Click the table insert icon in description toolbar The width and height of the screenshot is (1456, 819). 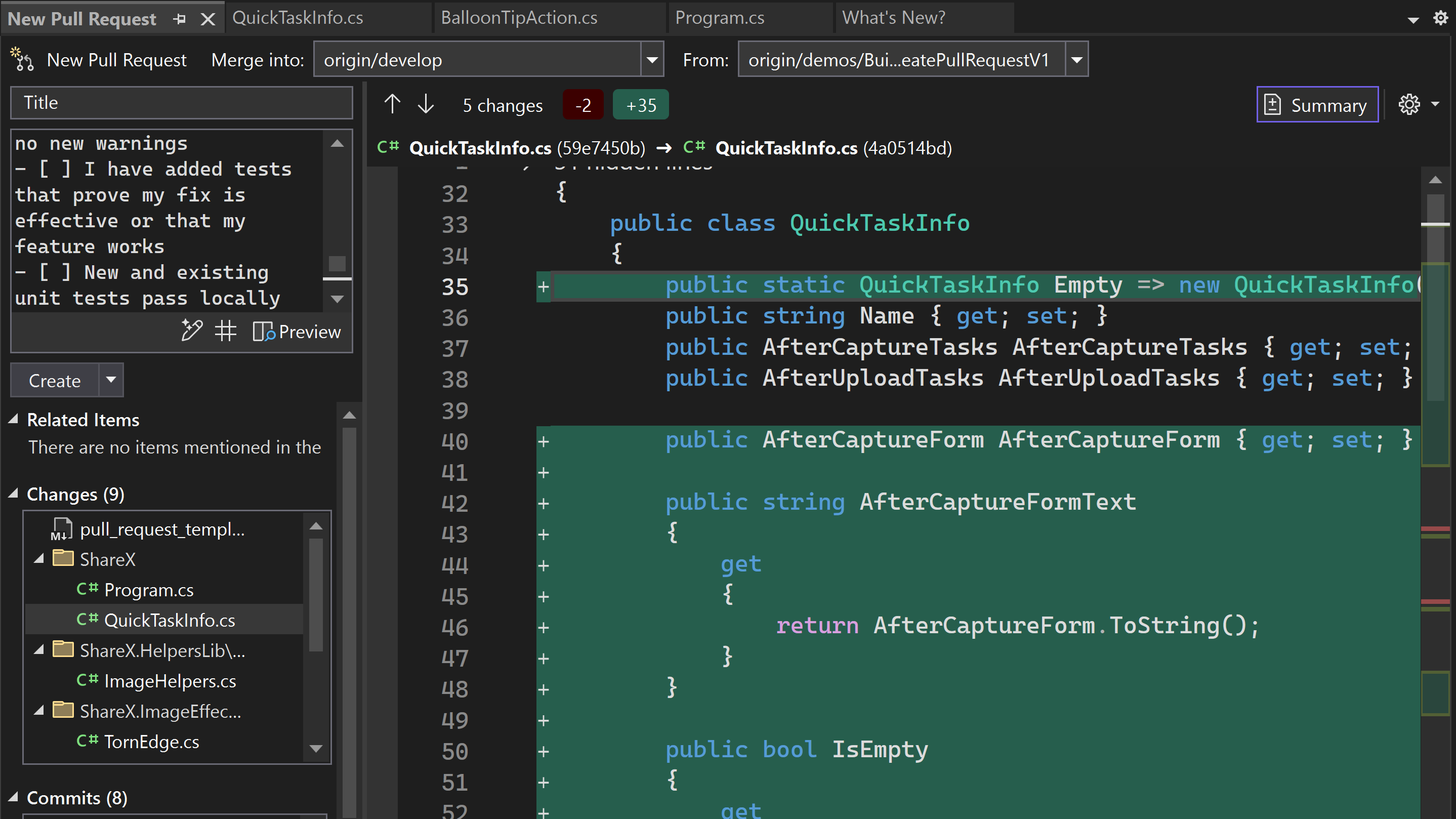coord(225,331)
